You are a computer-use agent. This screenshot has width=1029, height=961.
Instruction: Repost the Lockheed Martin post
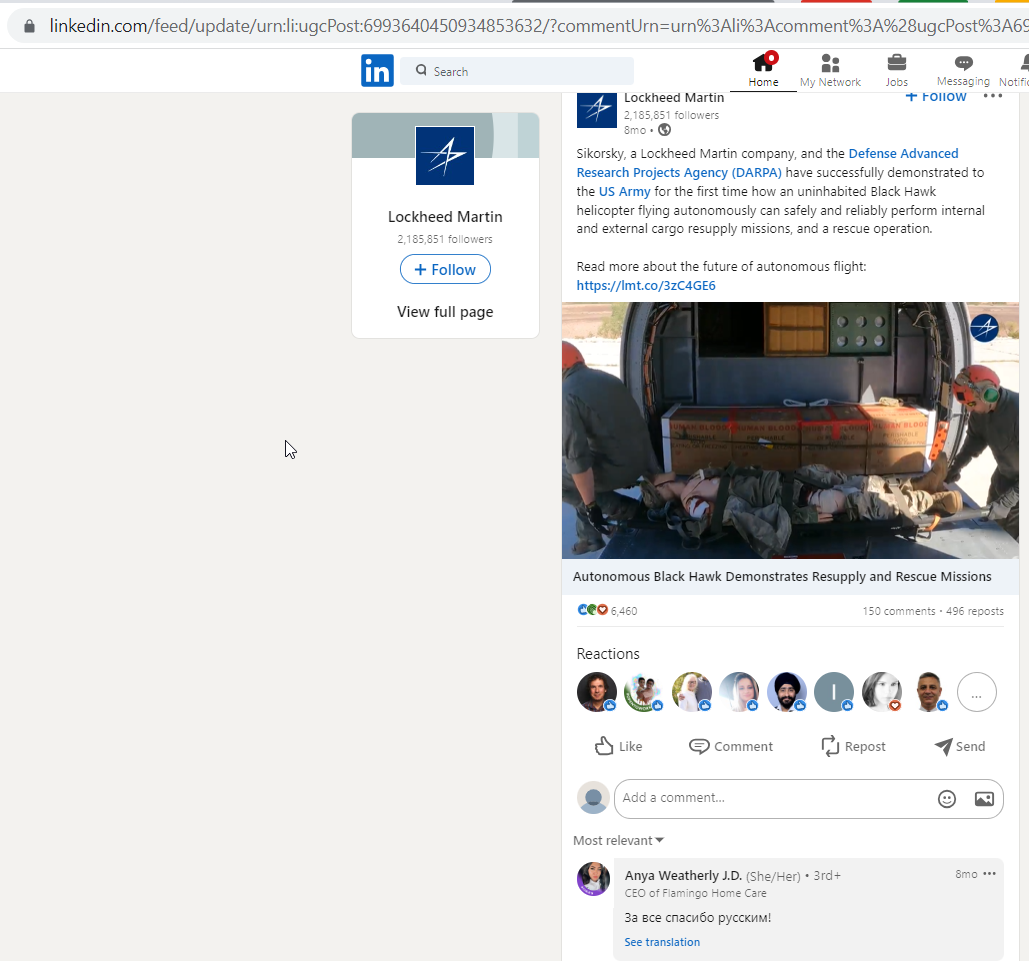coord(853,746)
